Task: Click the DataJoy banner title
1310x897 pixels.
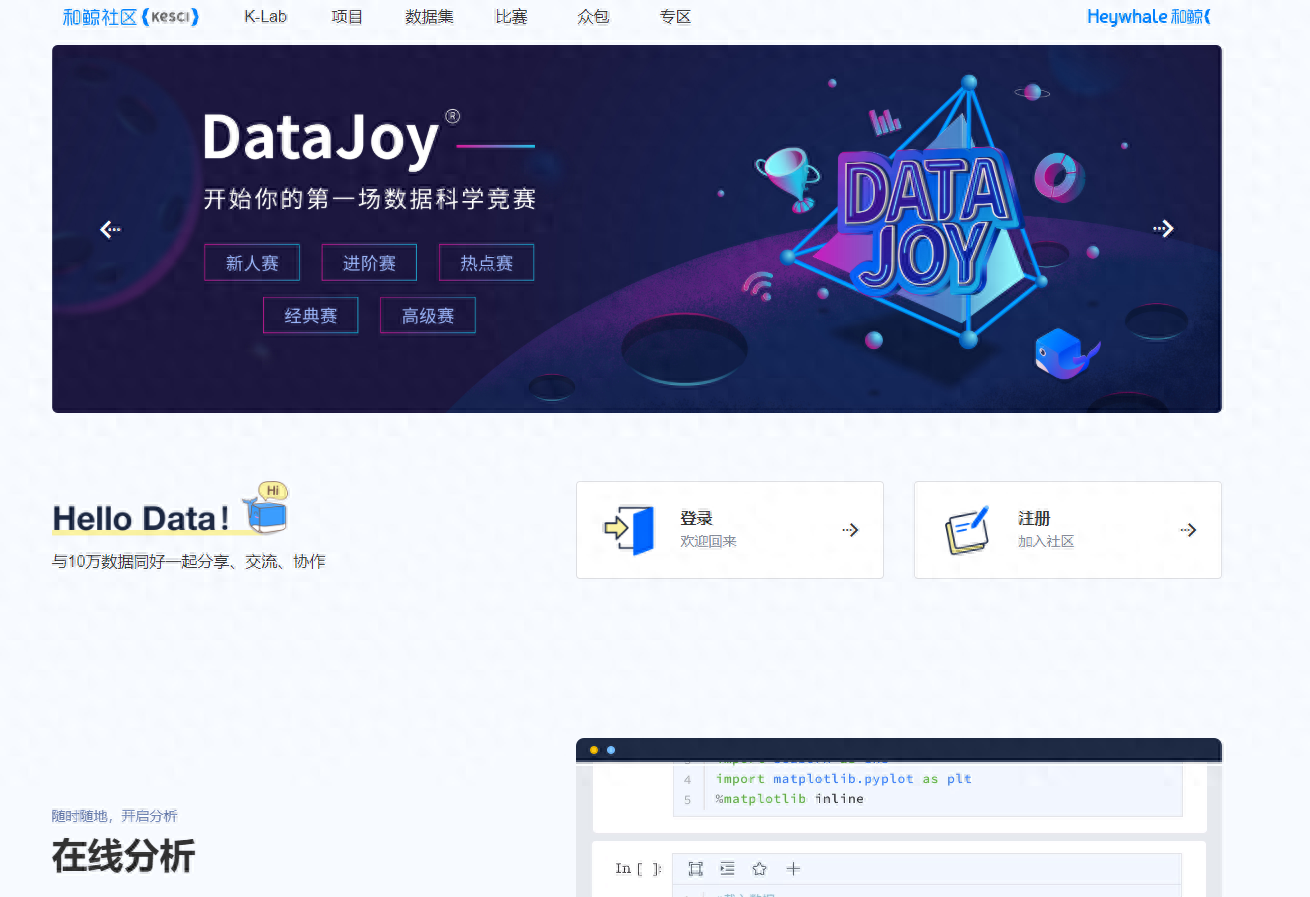Action: [x=322, y=138]
